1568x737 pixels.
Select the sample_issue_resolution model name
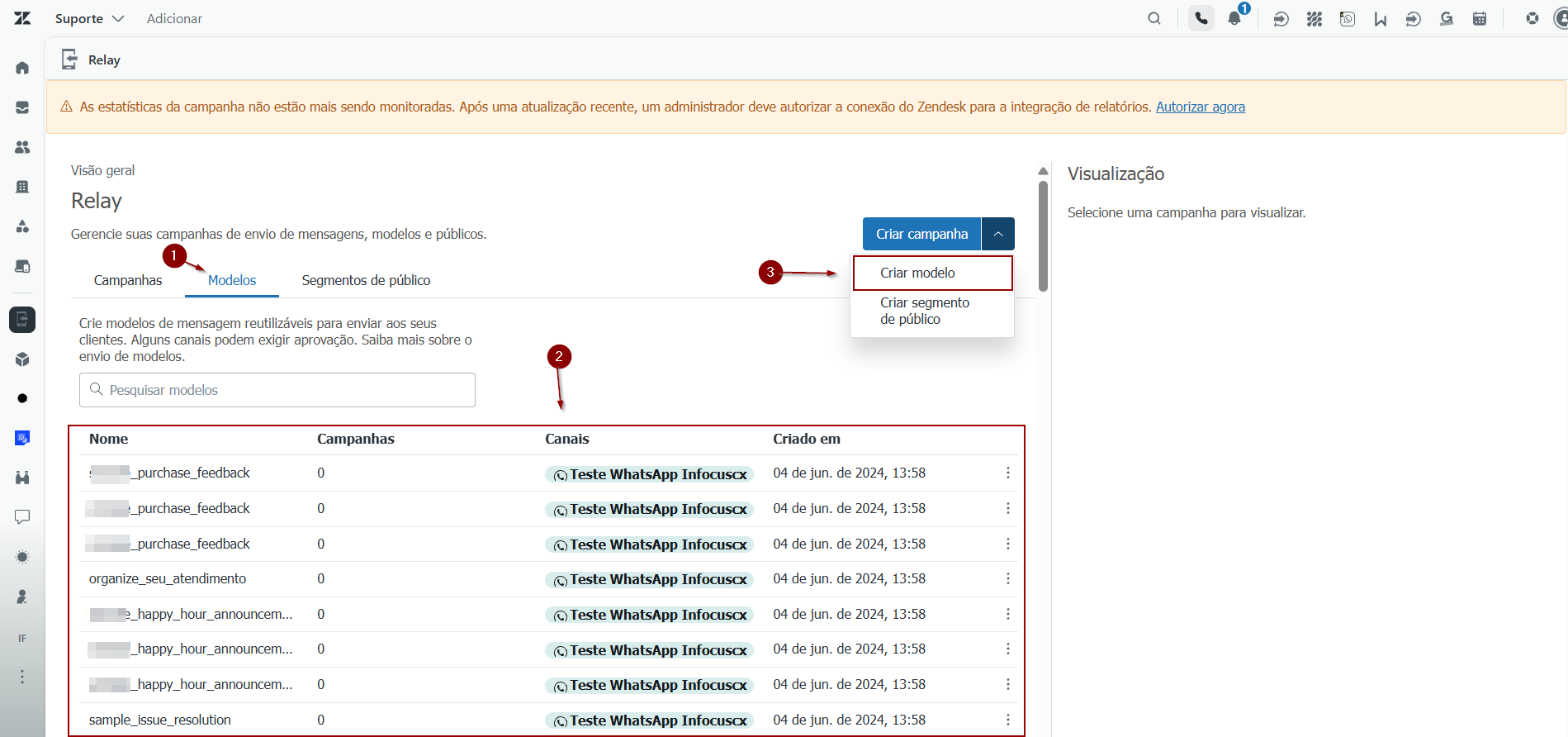pos(160,720)
